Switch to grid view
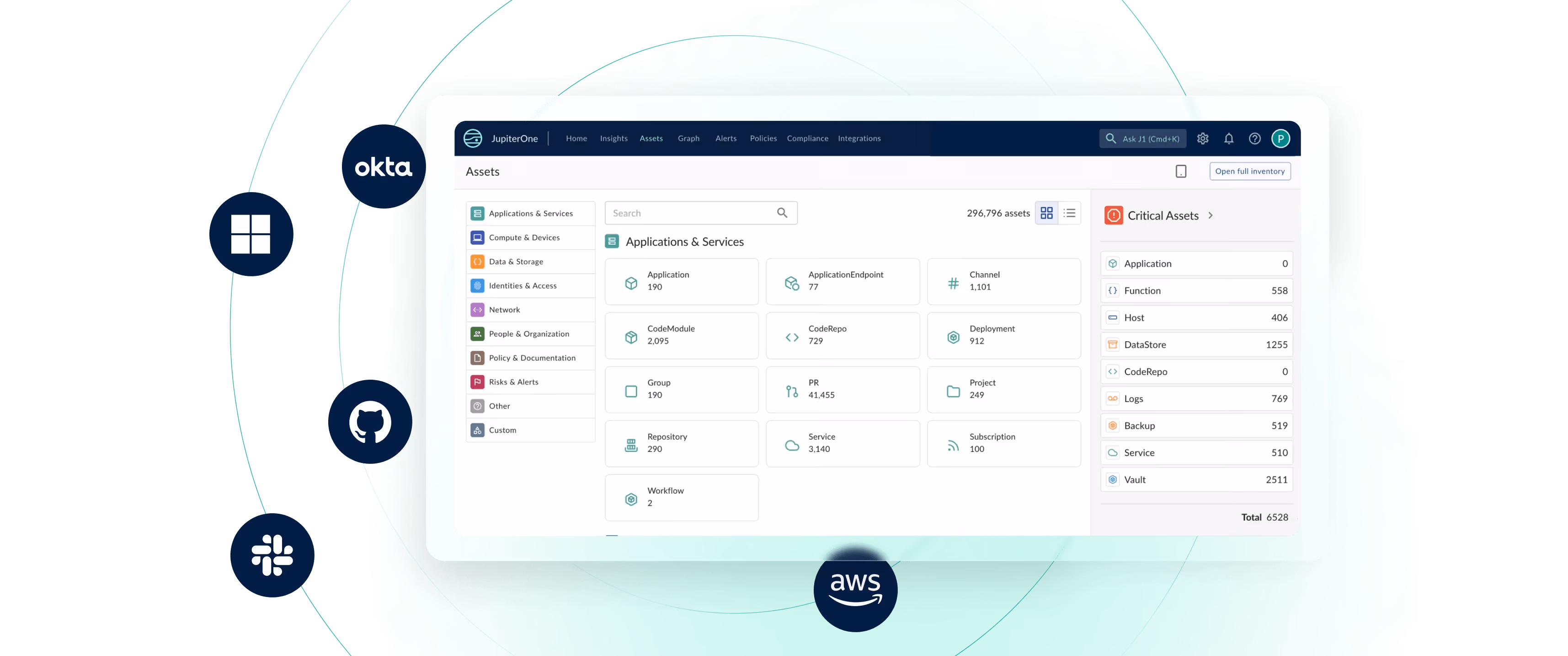 pyautogui.click(x=1046, y=213)
